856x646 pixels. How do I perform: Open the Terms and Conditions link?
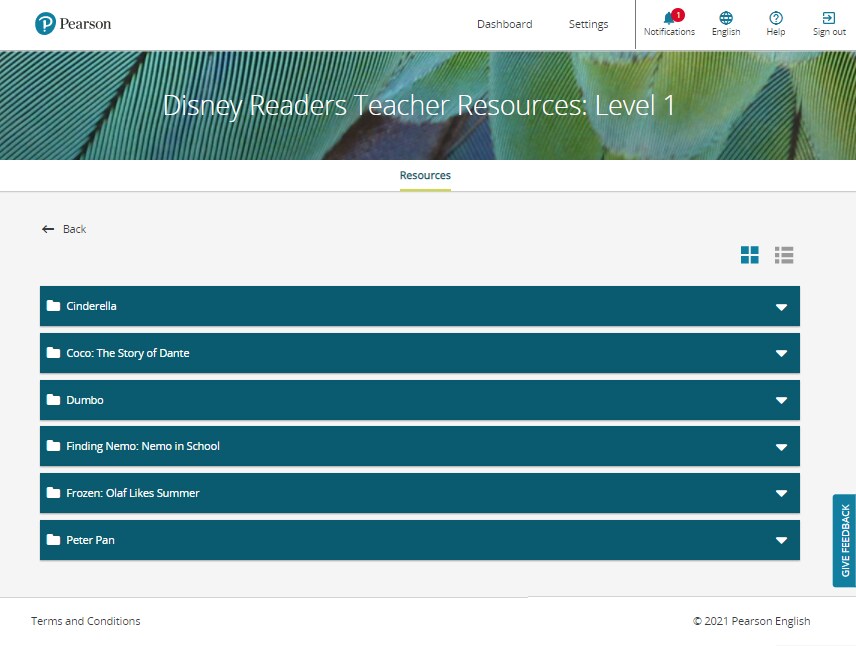pyautogui.click(x=86, y=621)
